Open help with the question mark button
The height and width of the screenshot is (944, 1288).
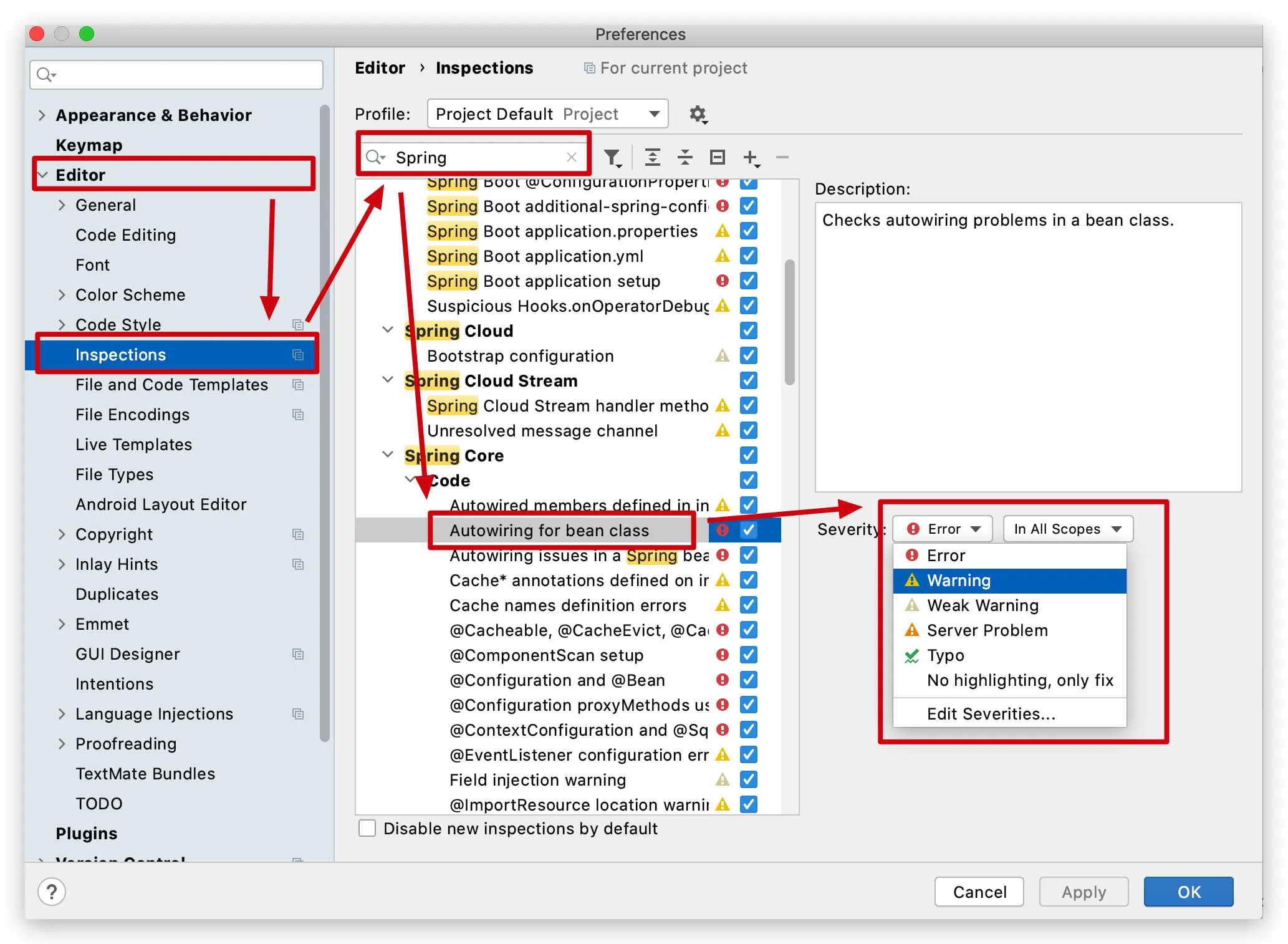point(52,892)
